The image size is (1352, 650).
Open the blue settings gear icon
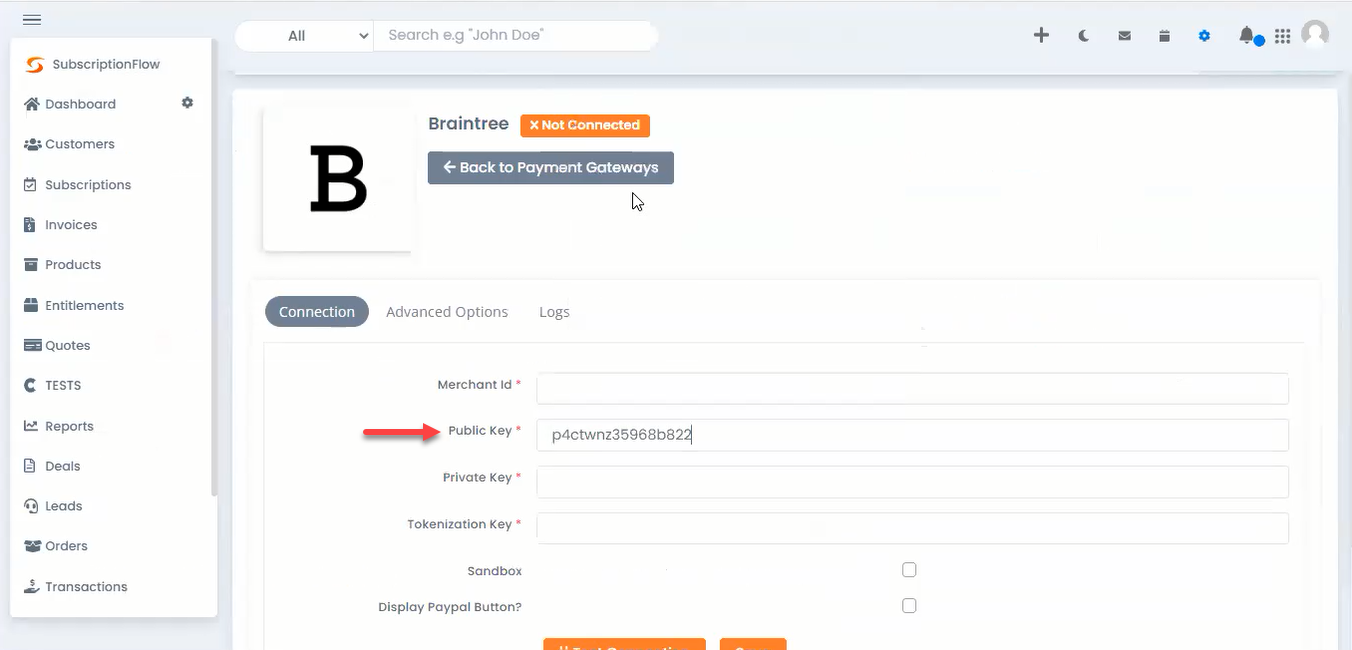coord(1204,36)
